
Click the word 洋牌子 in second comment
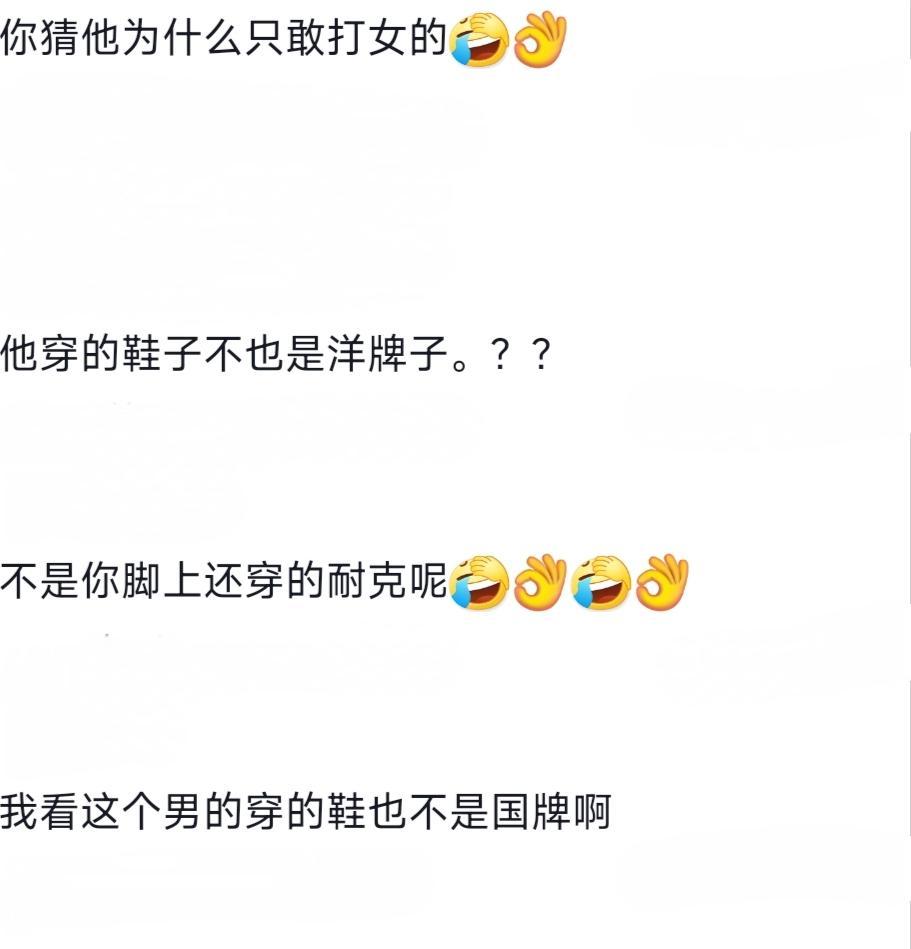point(387,354)
